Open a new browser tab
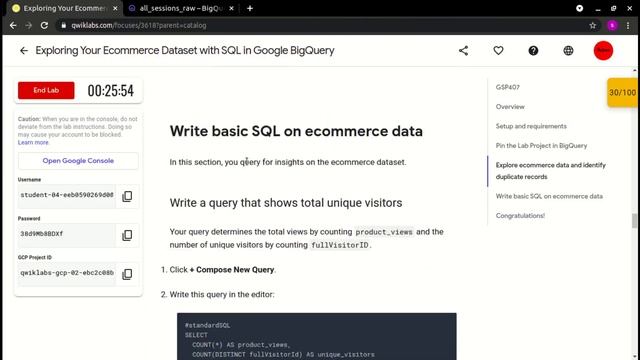Viewport: 640px width, 360px height. 250,8
